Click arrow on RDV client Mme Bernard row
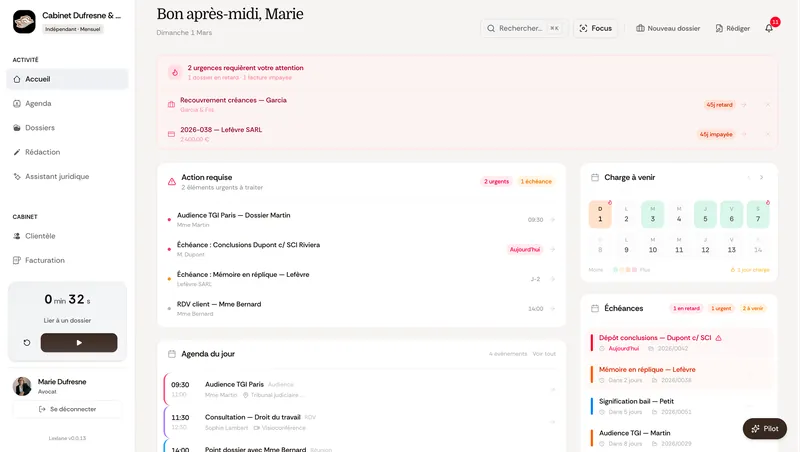 pyautogui.click(x=553, y=309)
